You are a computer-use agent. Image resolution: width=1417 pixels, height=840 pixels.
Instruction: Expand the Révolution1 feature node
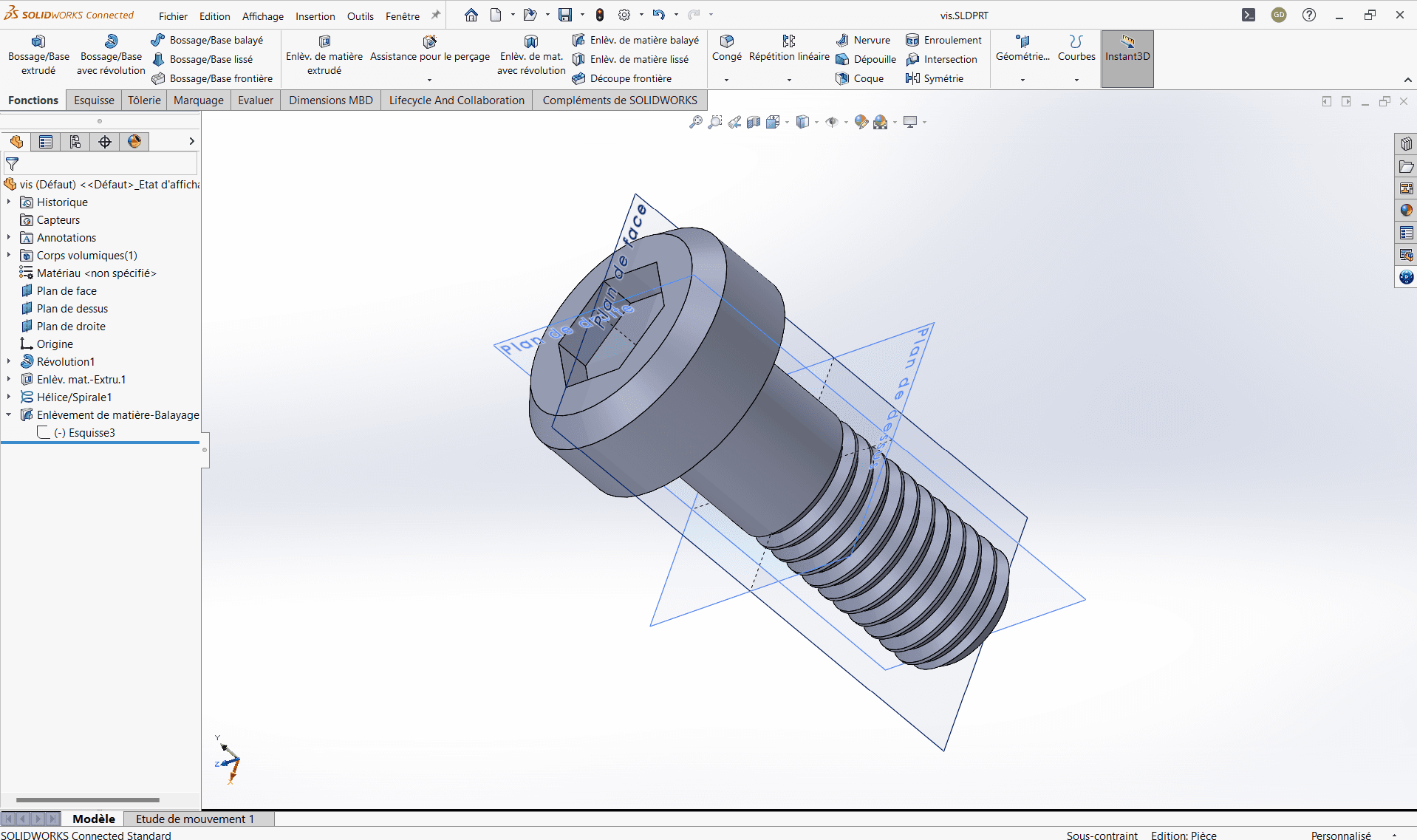click(x=9, y=361)
